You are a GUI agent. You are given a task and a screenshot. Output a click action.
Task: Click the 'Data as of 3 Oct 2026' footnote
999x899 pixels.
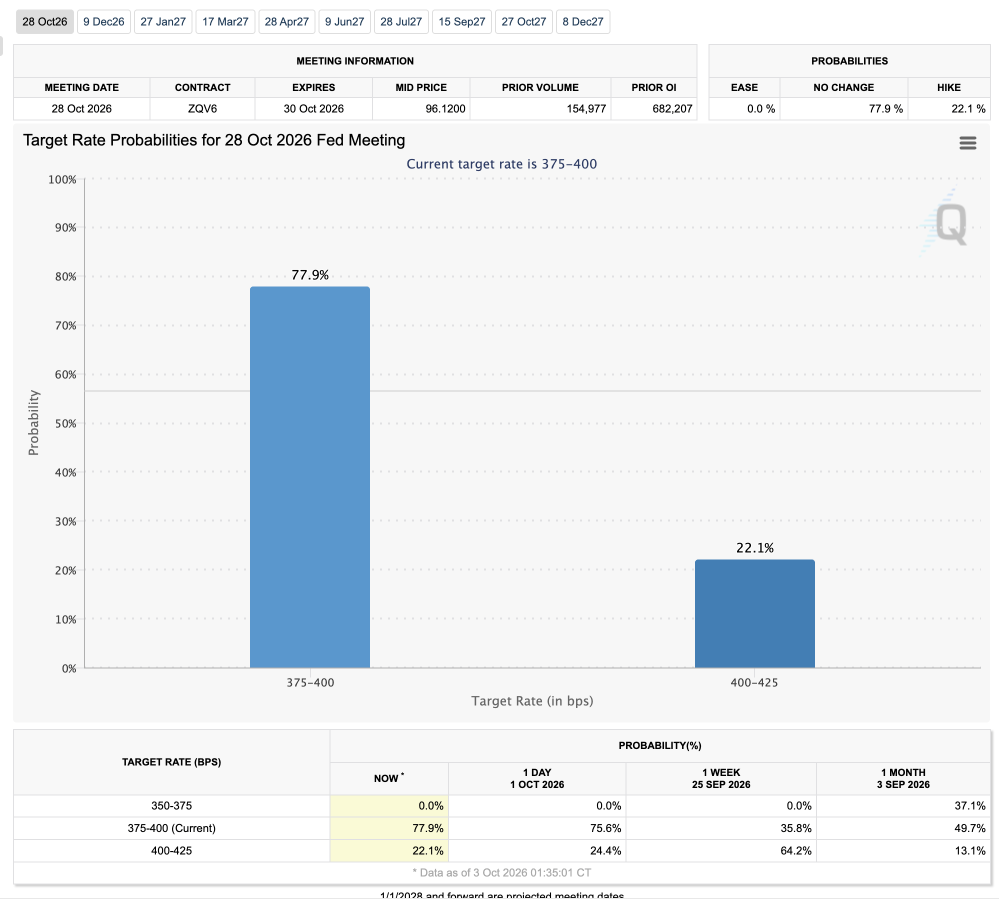tap(501, 873)
